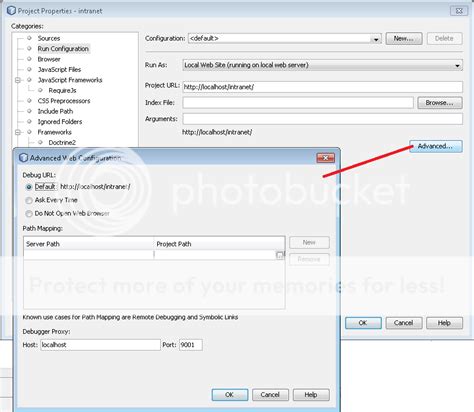Click OK in Project Properties window
Screen dimensions: 474x412
(363, 323)
